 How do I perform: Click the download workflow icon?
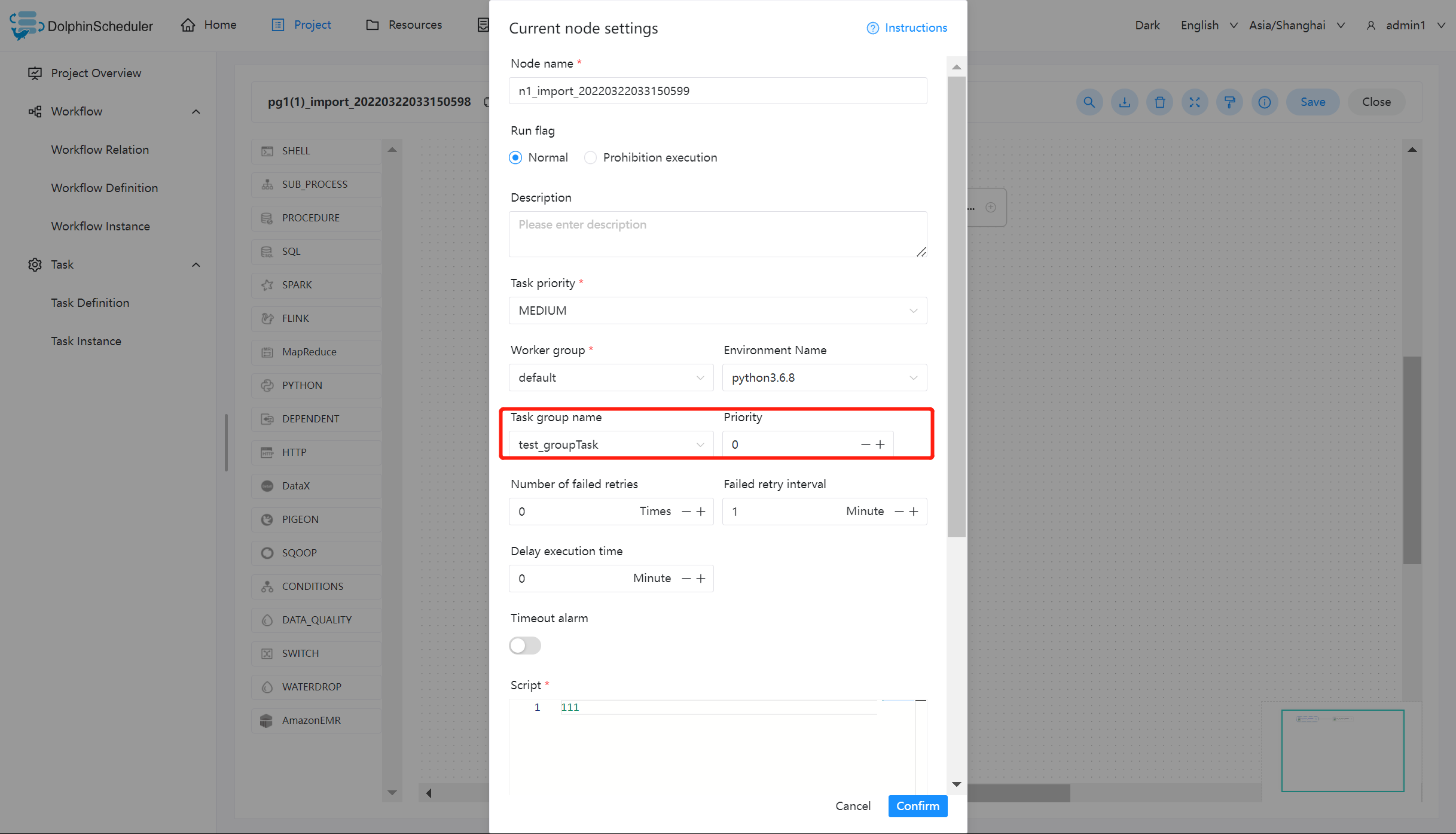[x=1124, y=102]
